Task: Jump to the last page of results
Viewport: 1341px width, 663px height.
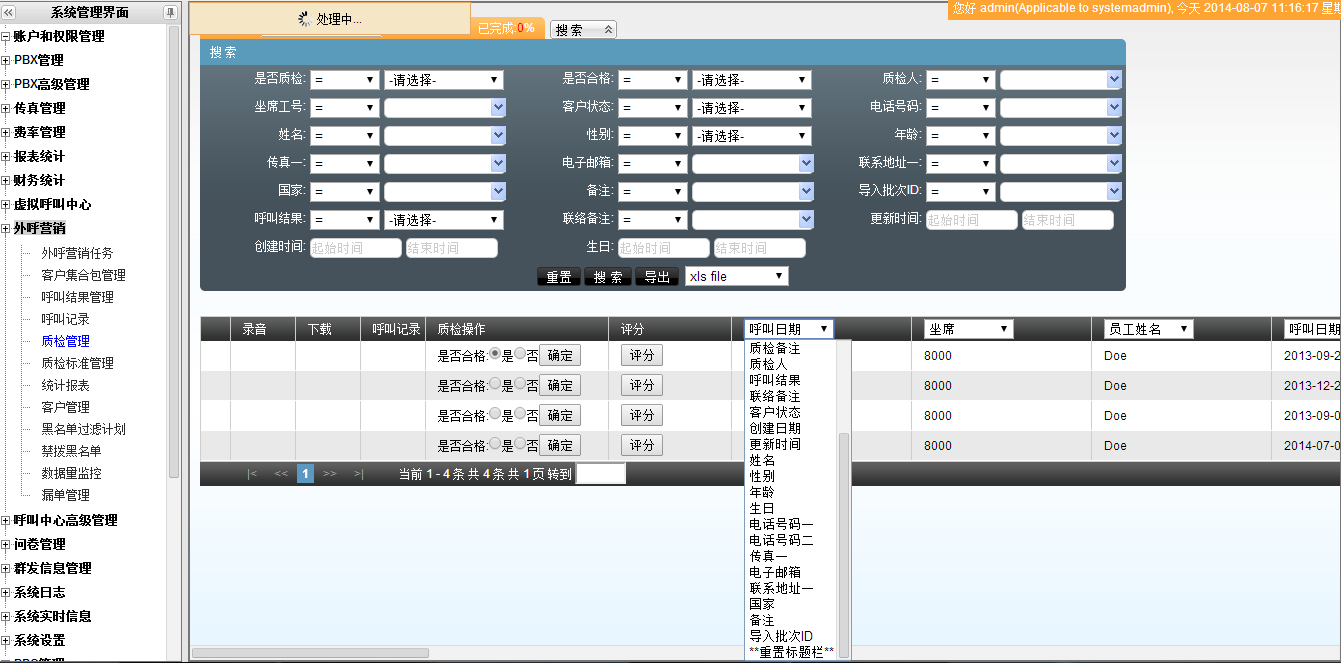Action: pos(358,474)
